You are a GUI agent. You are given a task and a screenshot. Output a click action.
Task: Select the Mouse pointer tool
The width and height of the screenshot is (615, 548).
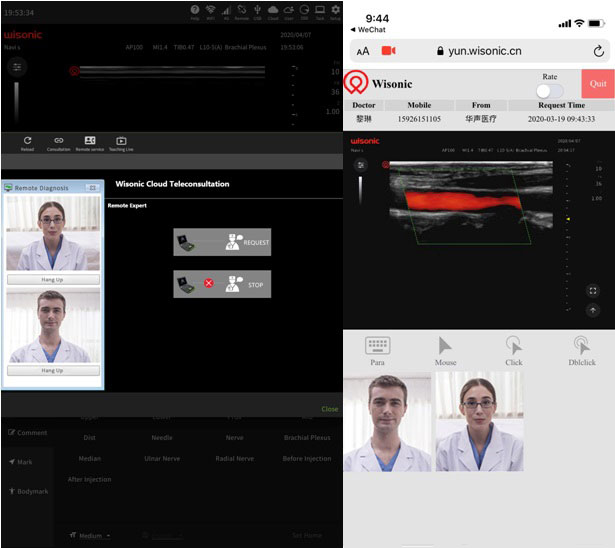tap(445, 349)
